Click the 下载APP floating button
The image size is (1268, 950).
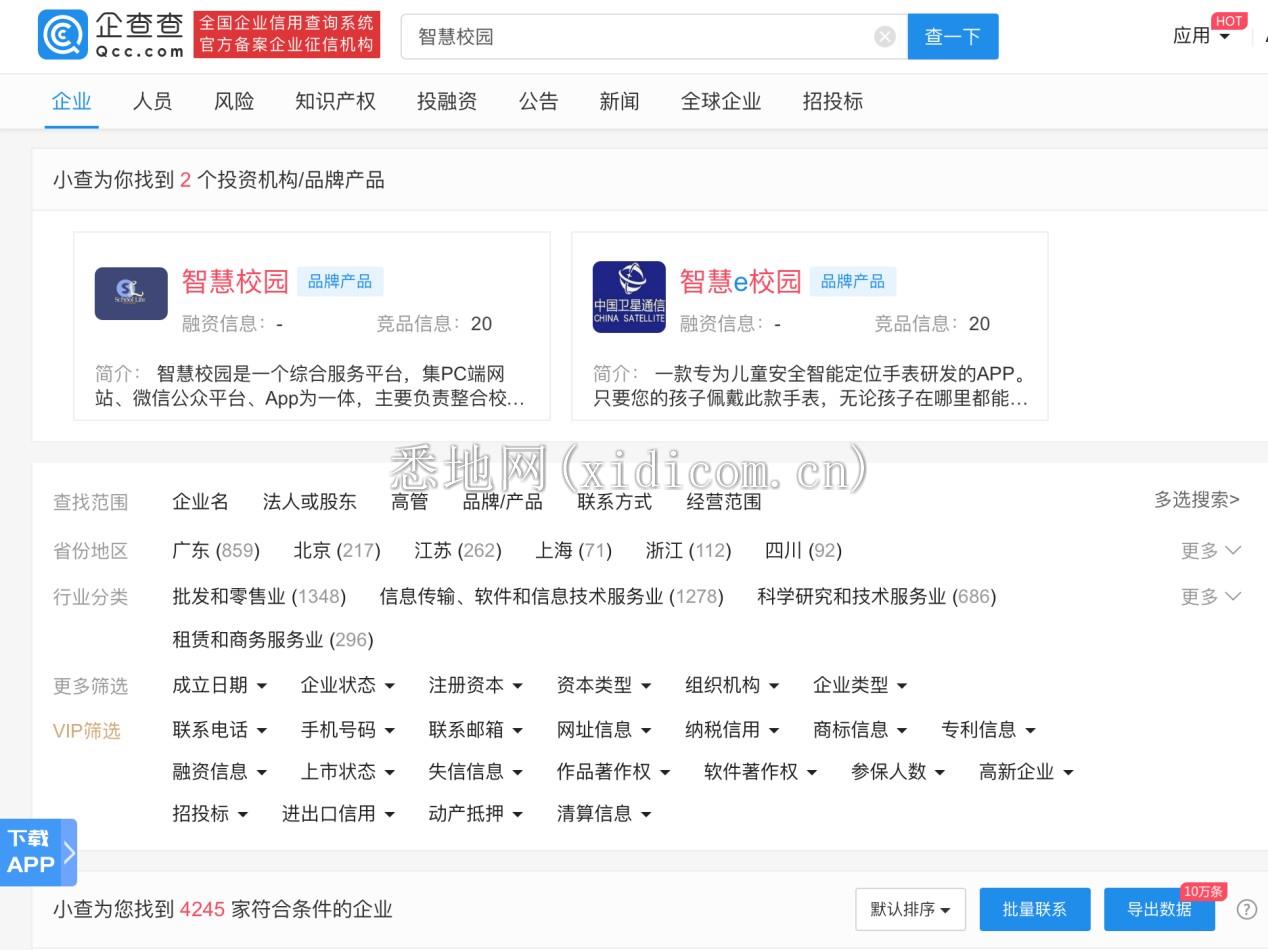pos(31,852)
